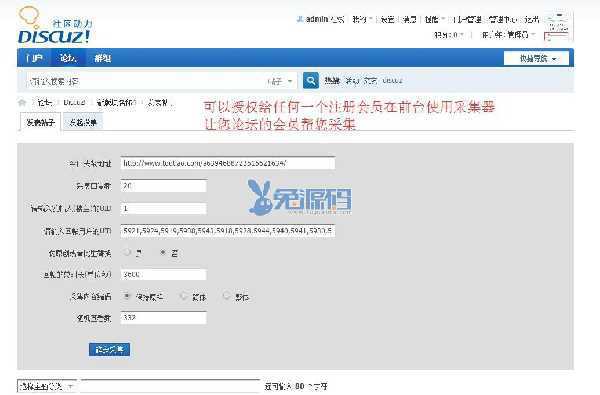Switch to the 发表帖子 tab
The image size is (600, 395).
point(40,122)
